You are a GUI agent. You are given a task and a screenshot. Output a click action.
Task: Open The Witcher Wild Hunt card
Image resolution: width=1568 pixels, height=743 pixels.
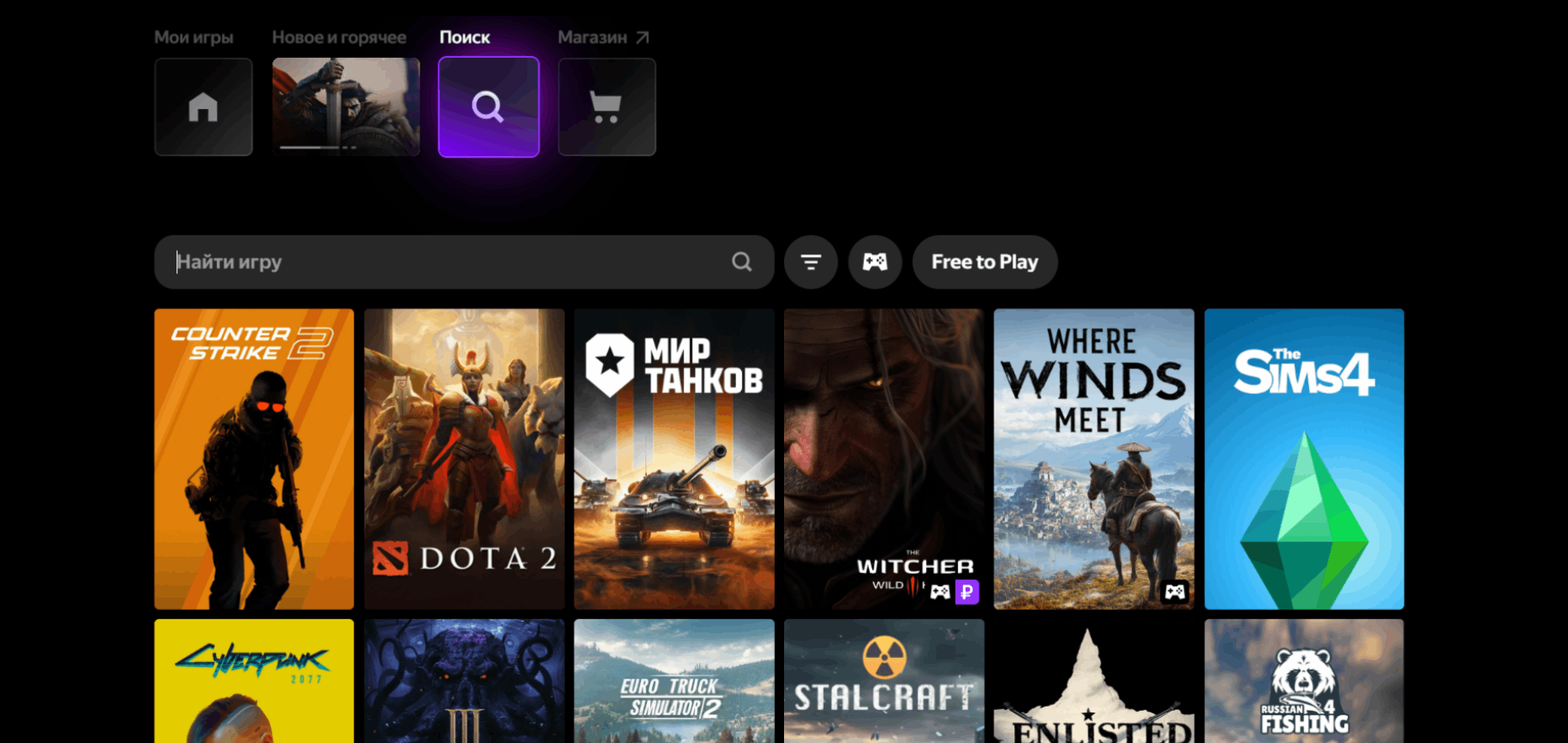(x=884, y=459)
